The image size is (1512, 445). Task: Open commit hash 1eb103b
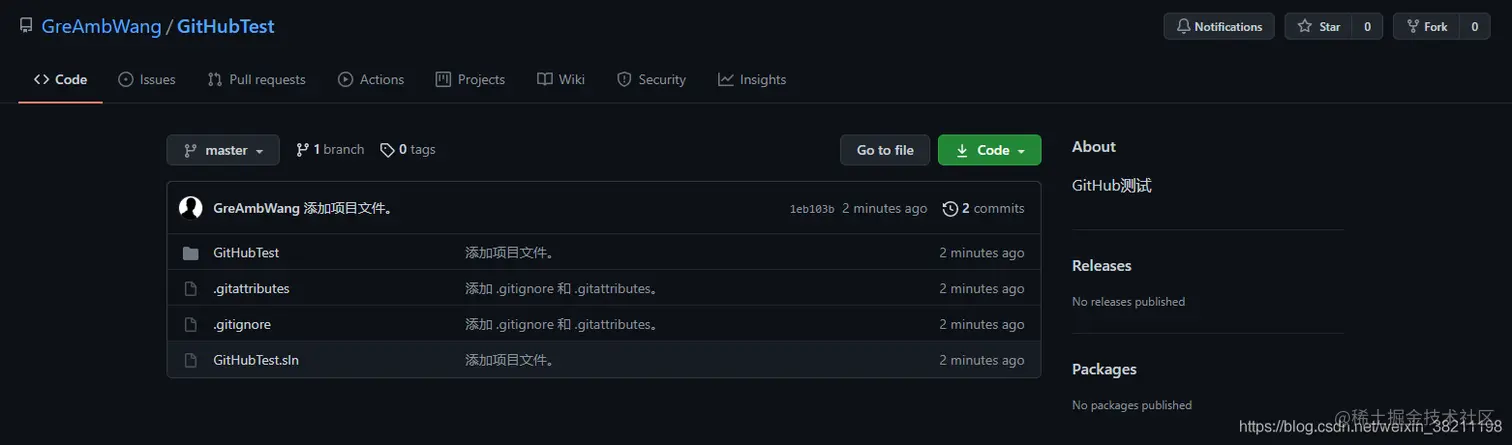point(812,209)
